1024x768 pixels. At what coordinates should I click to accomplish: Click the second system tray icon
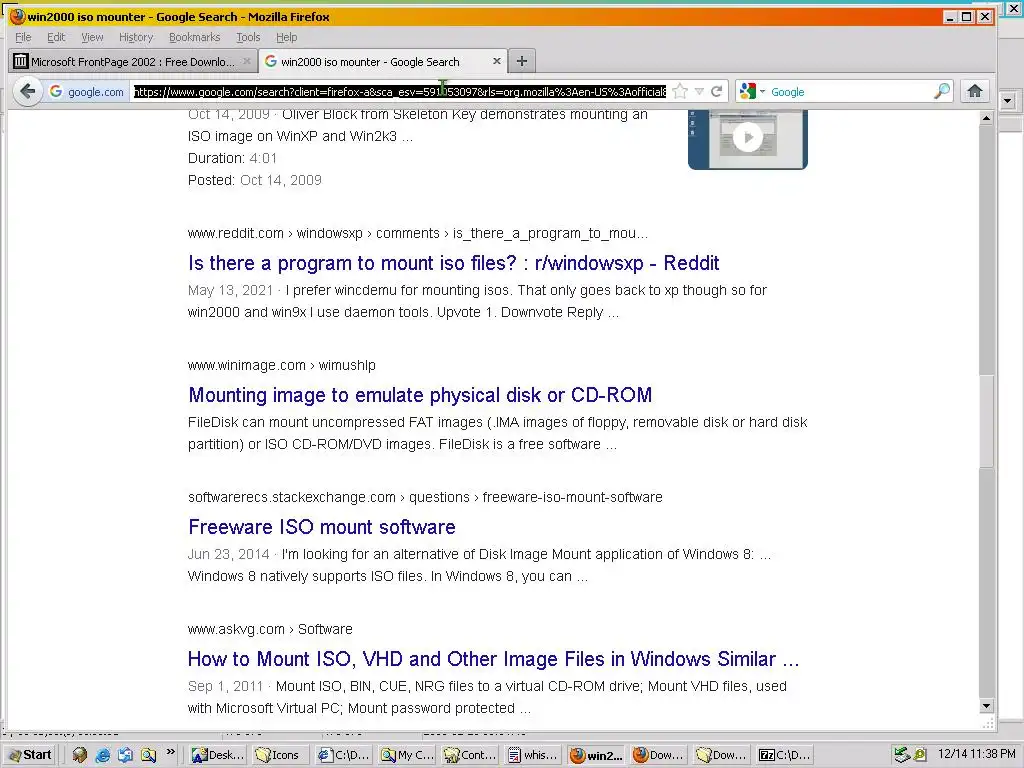click(x=920, y=755)
